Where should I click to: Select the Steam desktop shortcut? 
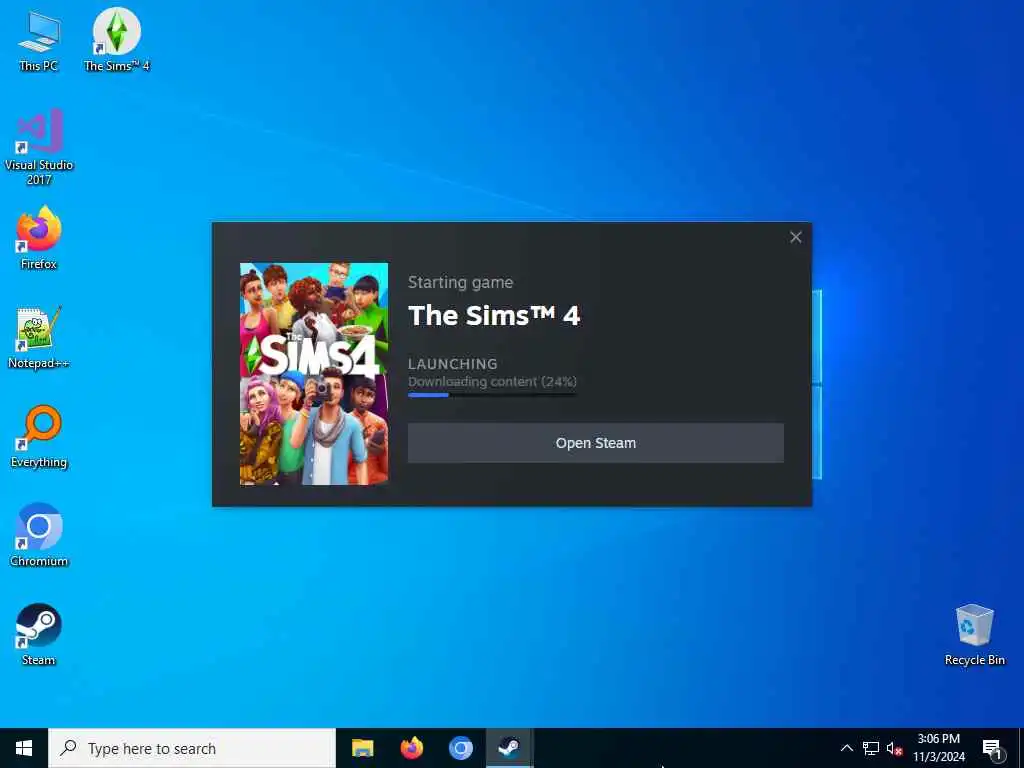pos(39,635)
